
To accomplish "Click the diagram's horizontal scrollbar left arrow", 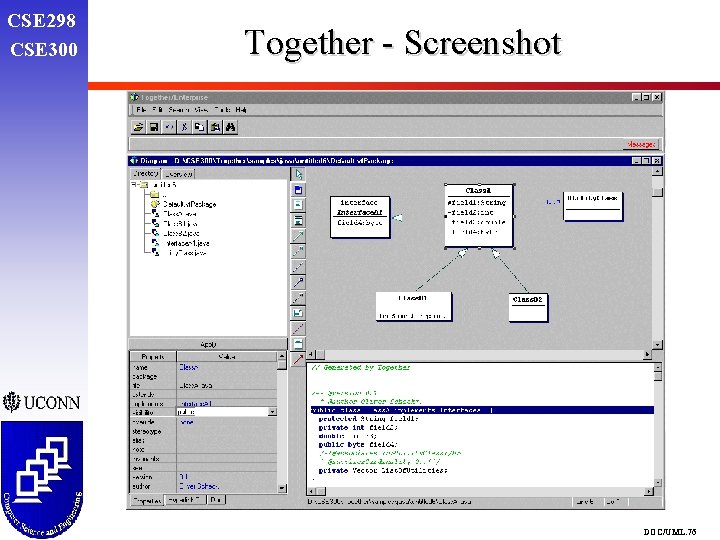I will pos(311,354).
